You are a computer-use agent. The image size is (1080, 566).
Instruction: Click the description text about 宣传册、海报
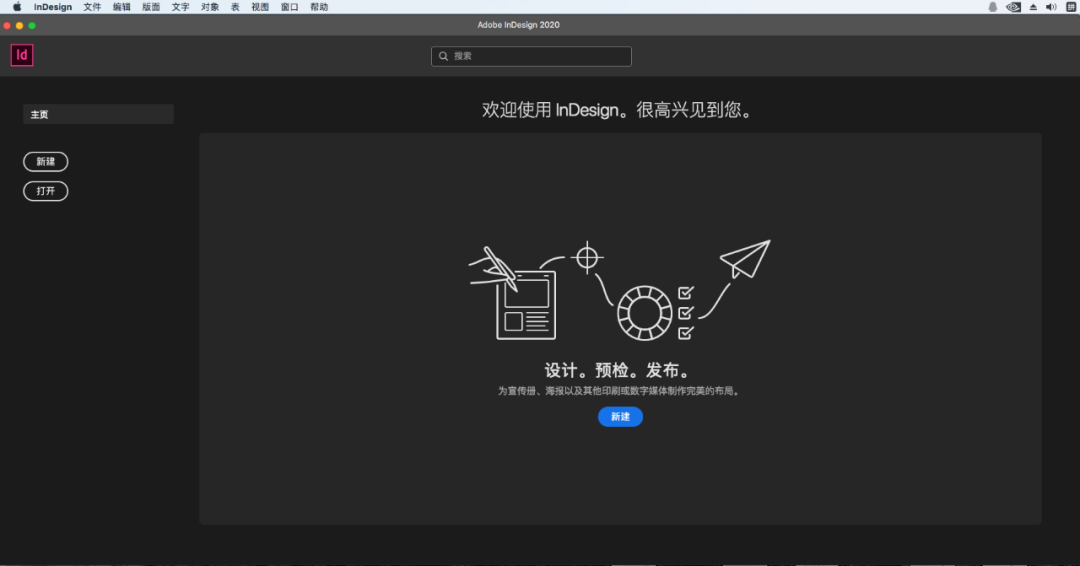(619, 391)
